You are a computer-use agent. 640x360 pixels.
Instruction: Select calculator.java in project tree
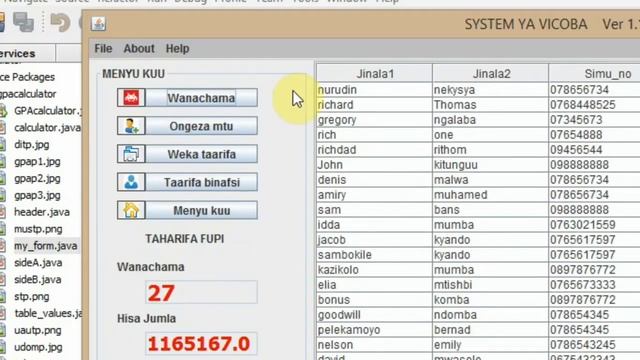[47, 128]
